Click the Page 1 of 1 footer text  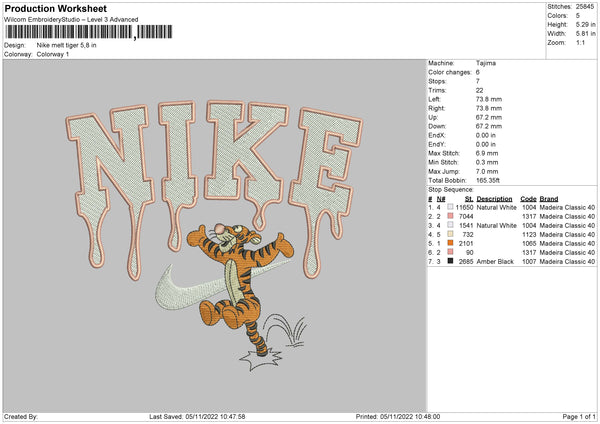[x=579, y=417]
